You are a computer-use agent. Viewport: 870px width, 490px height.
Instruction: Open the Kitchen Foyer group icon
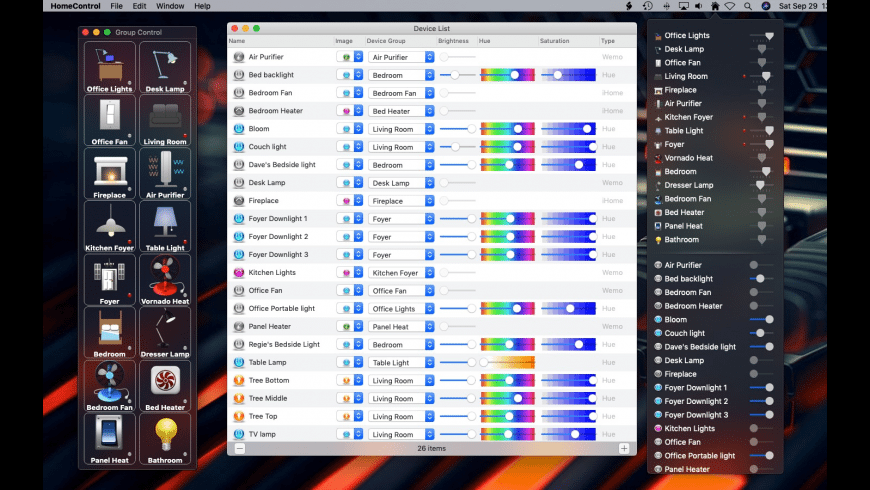point(110,224)
